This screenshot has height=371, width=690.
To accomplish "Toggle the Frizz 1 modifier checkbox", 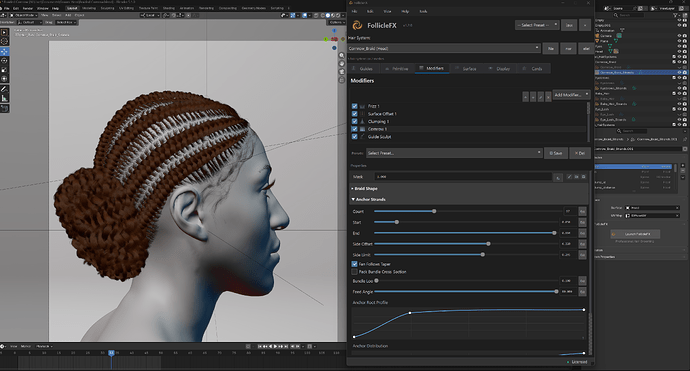I will [x=354, y=106].
